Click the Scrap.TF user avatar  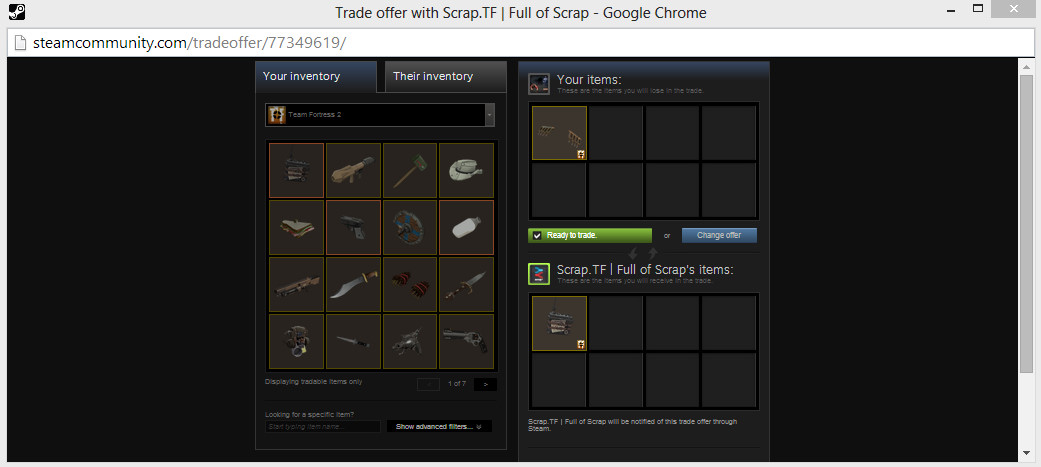[x=538, y=274]
